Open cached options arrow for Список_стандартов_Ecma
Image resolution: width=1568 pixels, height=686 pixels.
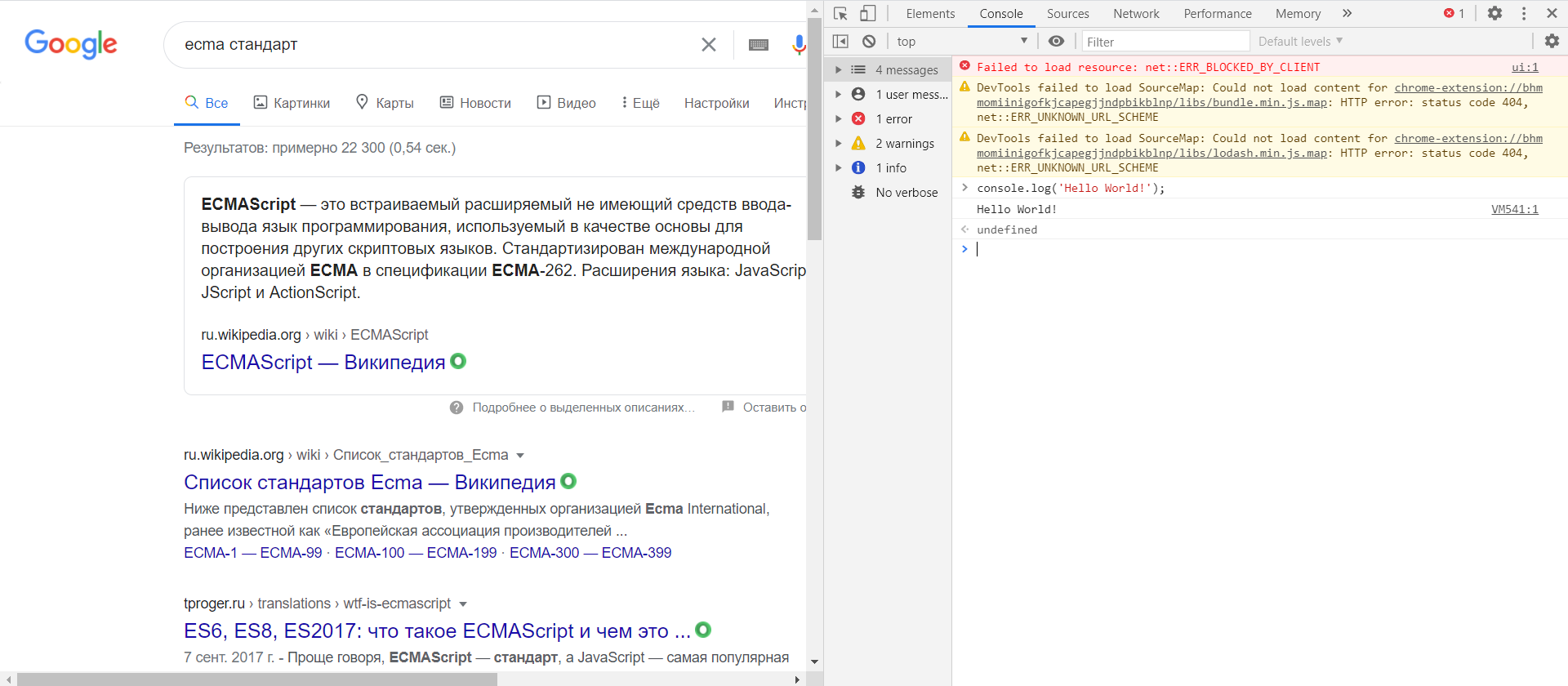pyautogui.click(x=520, y=456)
